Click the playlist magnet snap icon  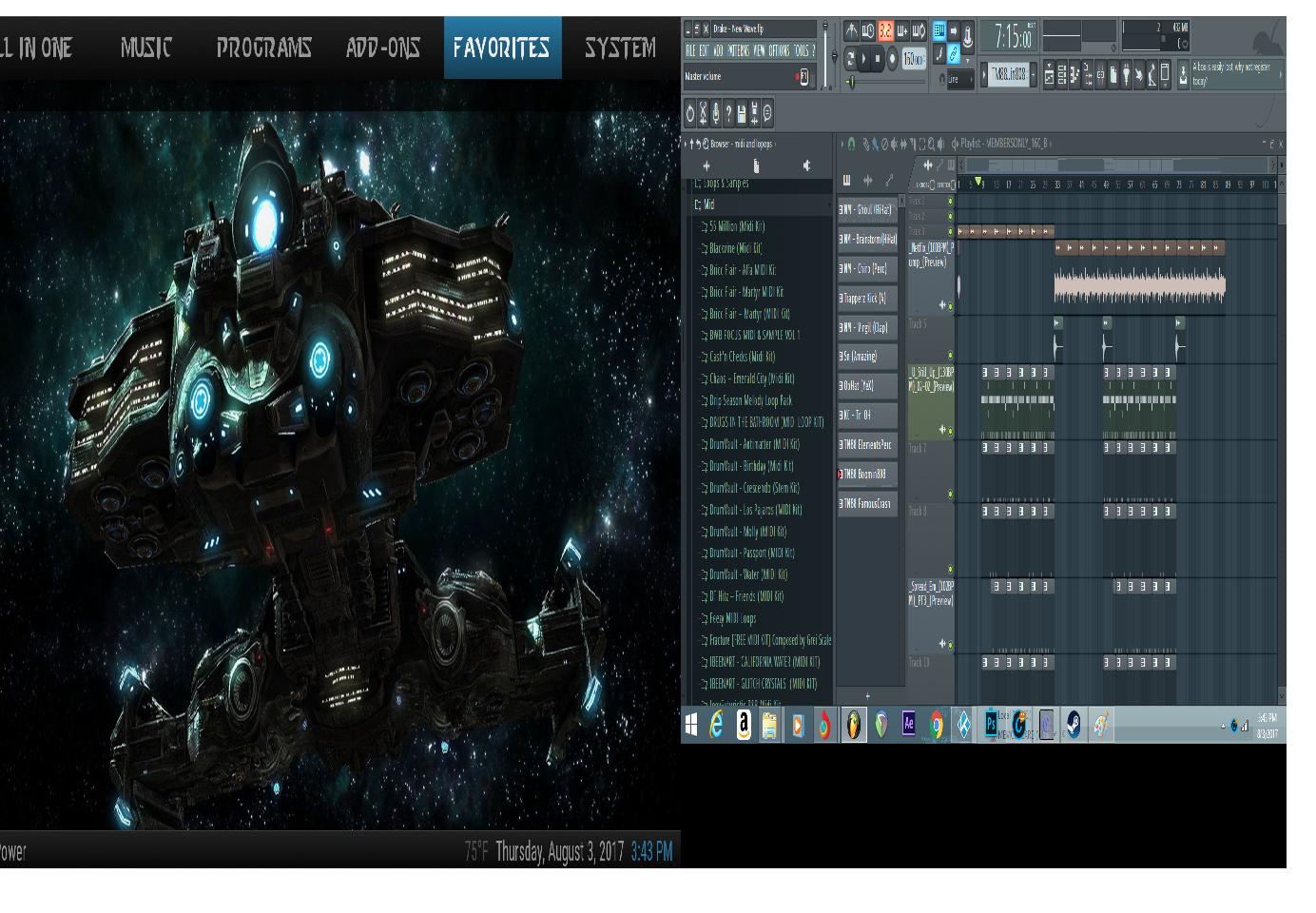pos(851,145)
